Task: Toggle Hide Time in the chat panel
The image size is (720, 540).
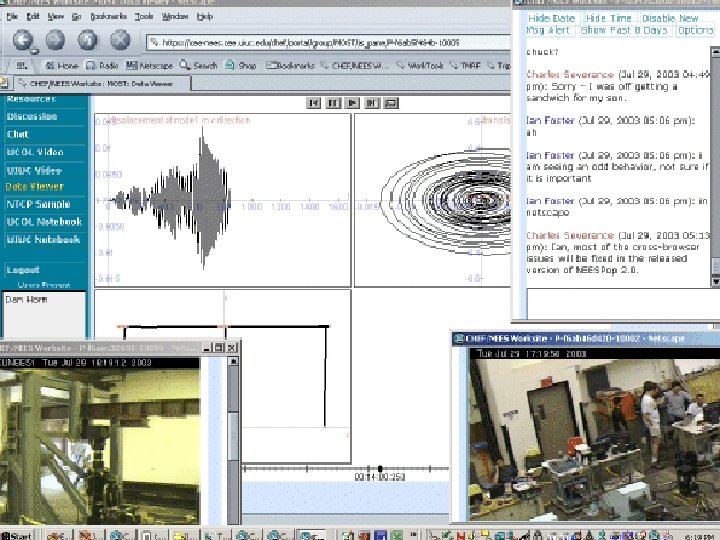Action: (609, 18)
